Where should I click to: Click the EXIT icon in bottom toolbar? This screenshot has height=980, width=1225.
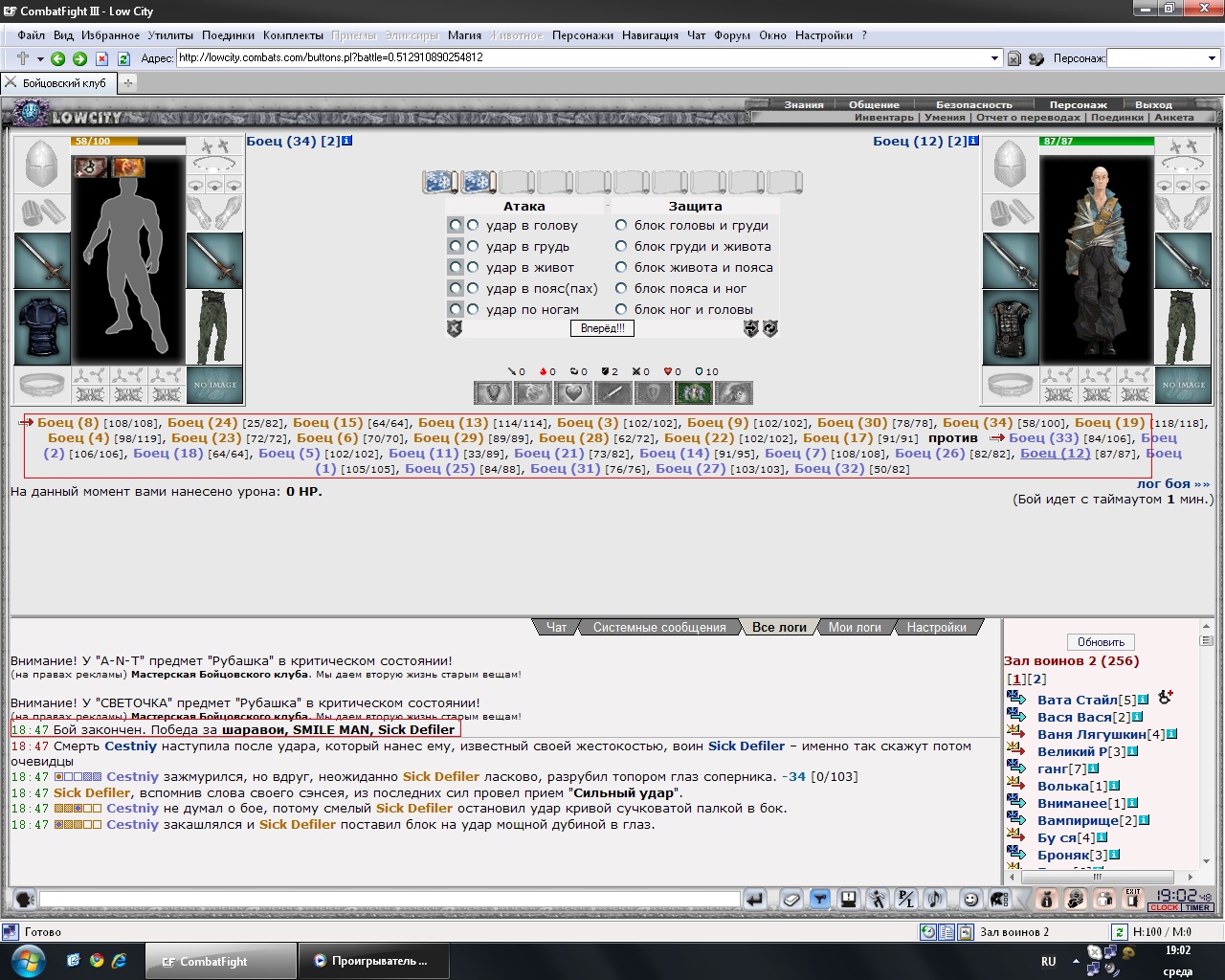coord(1134,899)
